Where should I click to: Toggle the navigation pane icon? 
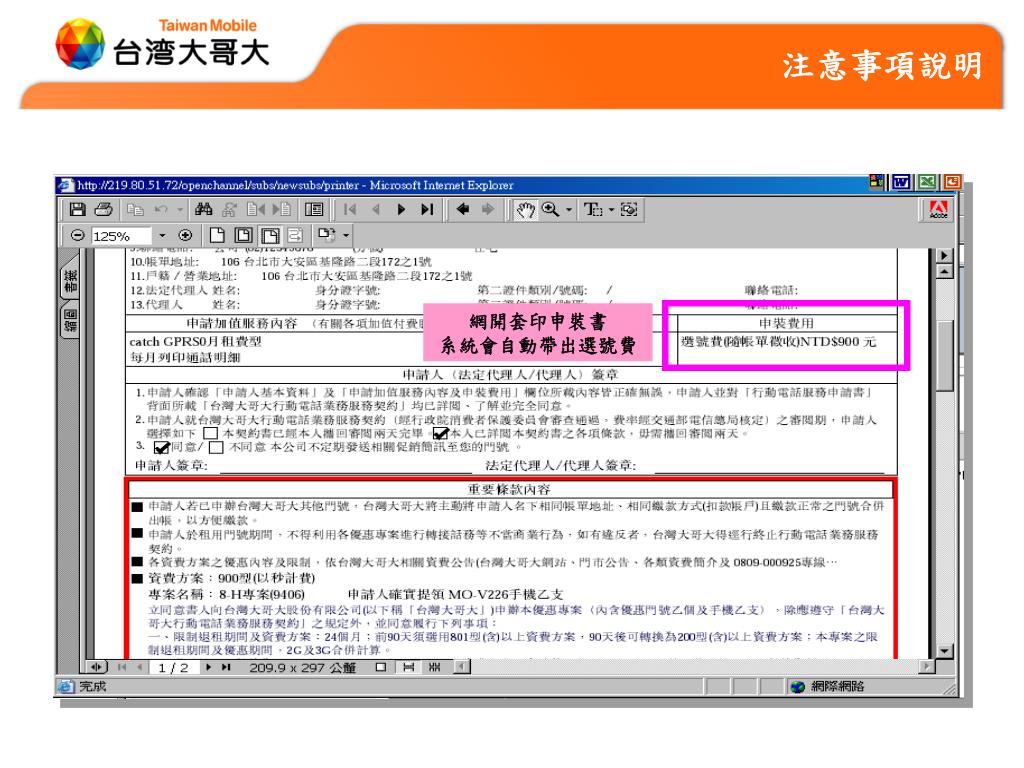point(314,210)
